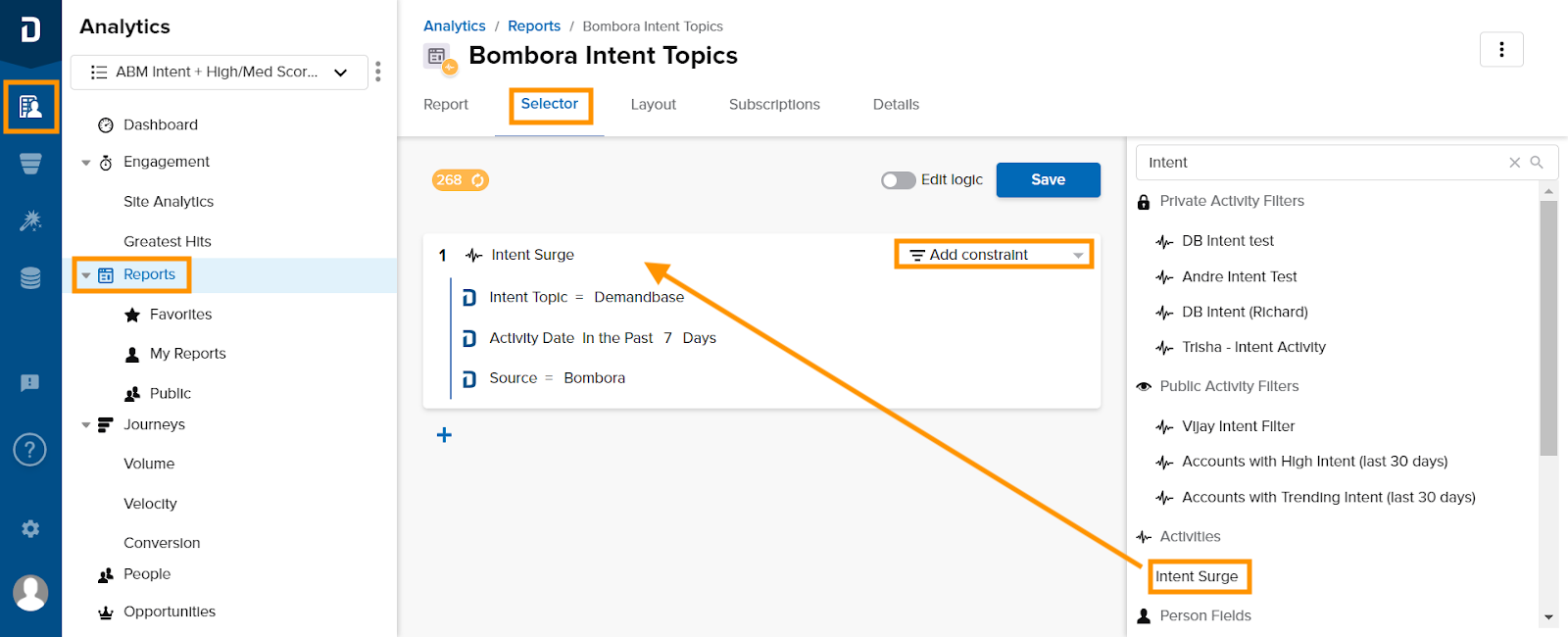Collapse the Journeys tree section
The height and width of the screenshot is (637, 1568).
click(x=86, y=425)
